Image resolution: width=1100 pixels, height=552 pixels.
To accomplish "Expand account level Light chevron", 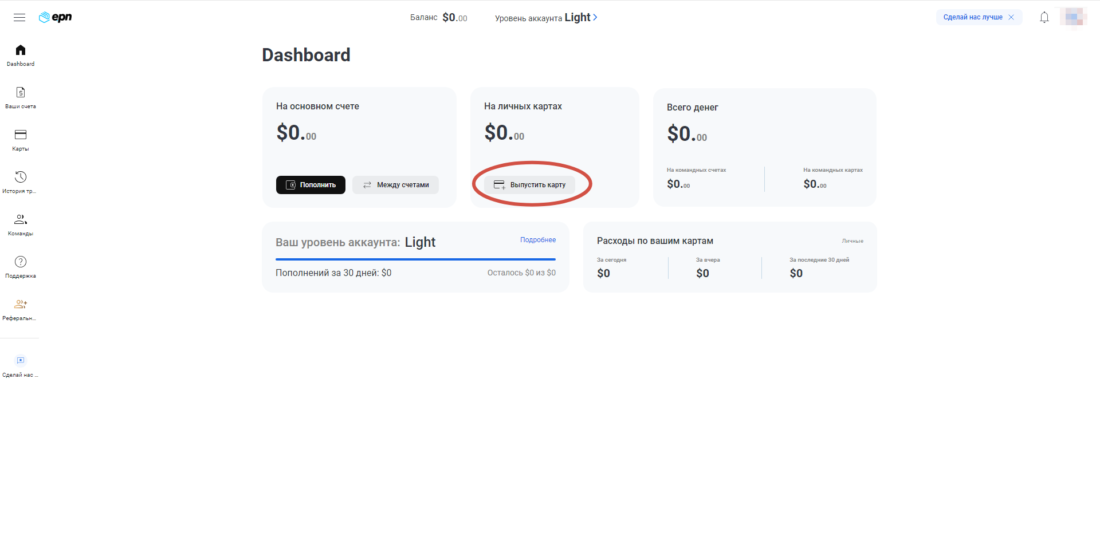I will [x=595, y=17].
